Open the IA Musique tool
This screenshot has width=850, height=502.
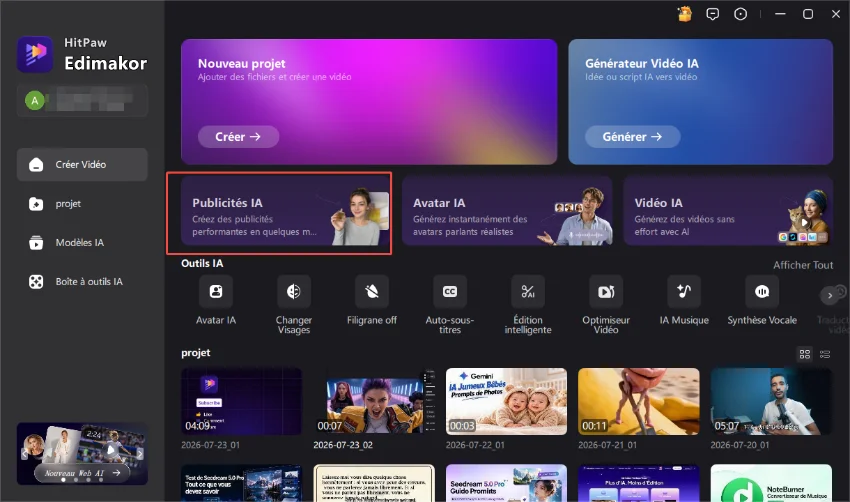click(684, 292)
